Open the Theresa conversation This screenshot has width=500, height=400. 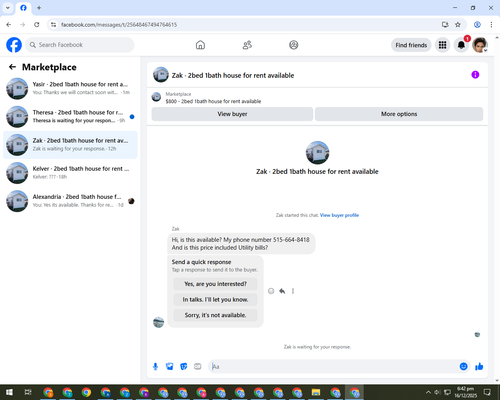[x=70, y=116]
